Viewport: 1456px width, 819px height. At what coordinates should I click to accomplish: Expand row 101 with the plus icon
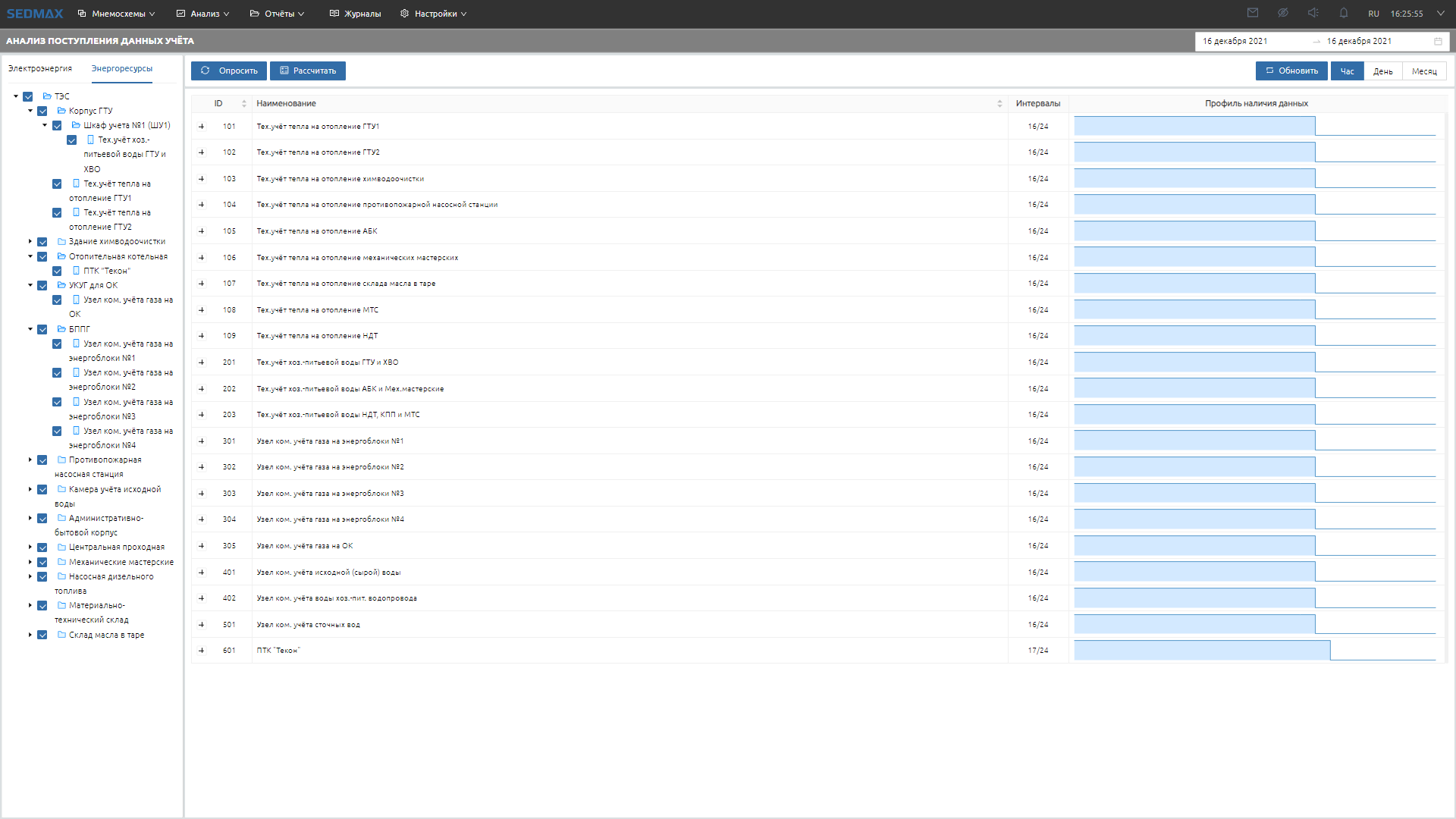coord(202,127)
